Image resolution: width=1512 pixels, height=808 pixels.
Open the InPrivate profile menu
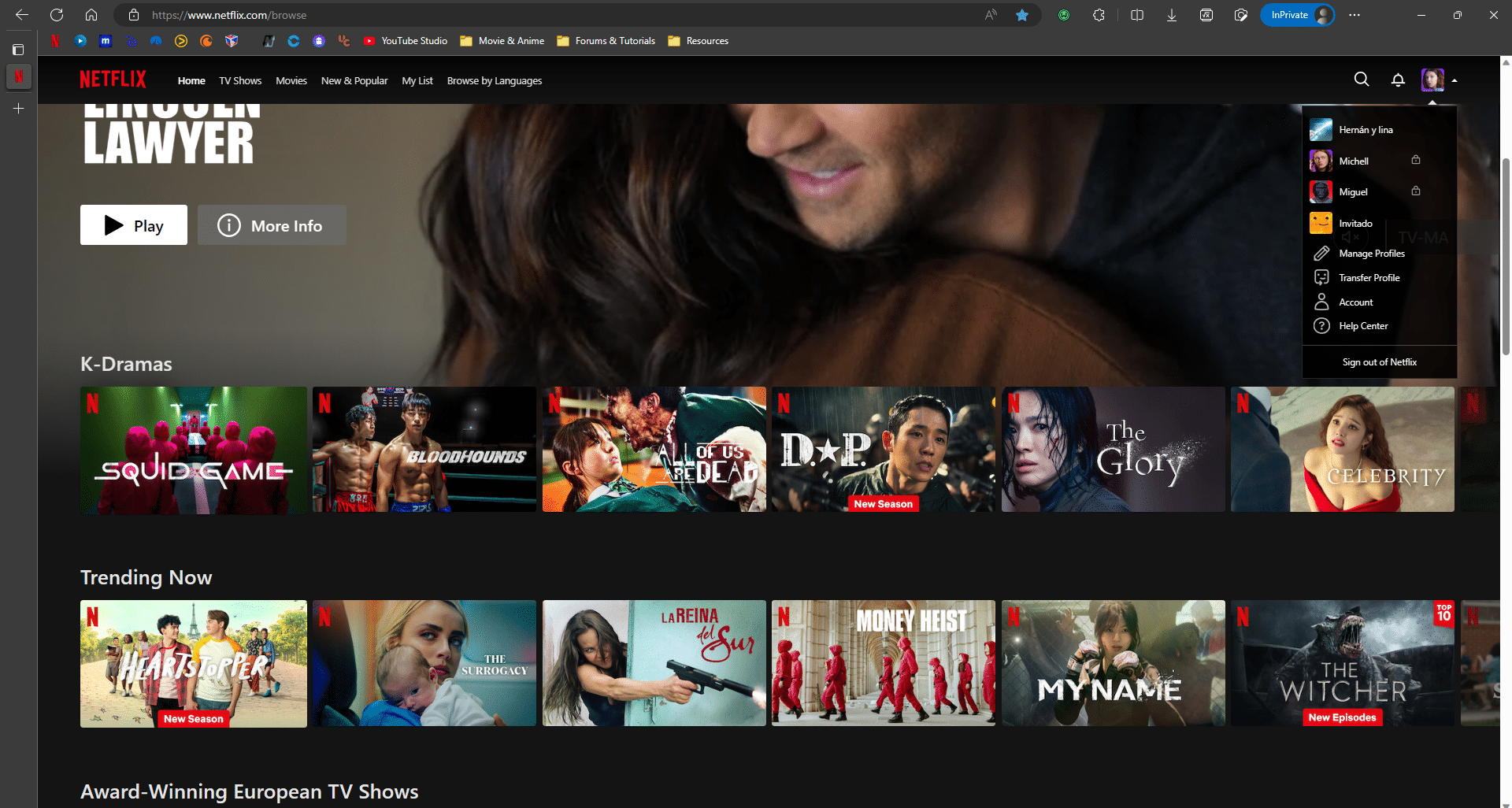[x=1297, y=15]
